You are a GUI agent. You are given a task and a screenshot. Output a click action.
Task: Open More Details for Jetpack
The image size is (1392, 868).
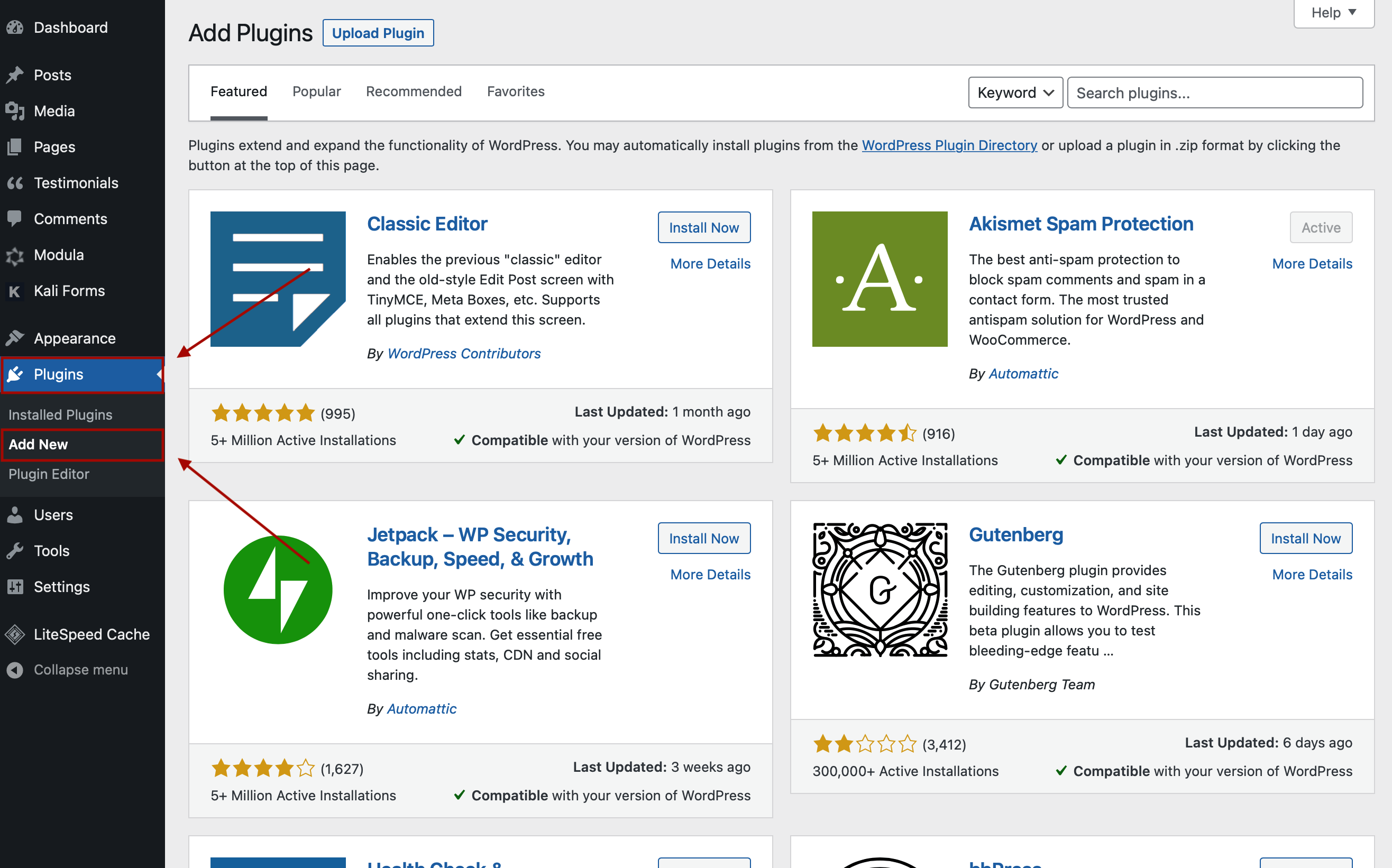(x=710, y=574)
